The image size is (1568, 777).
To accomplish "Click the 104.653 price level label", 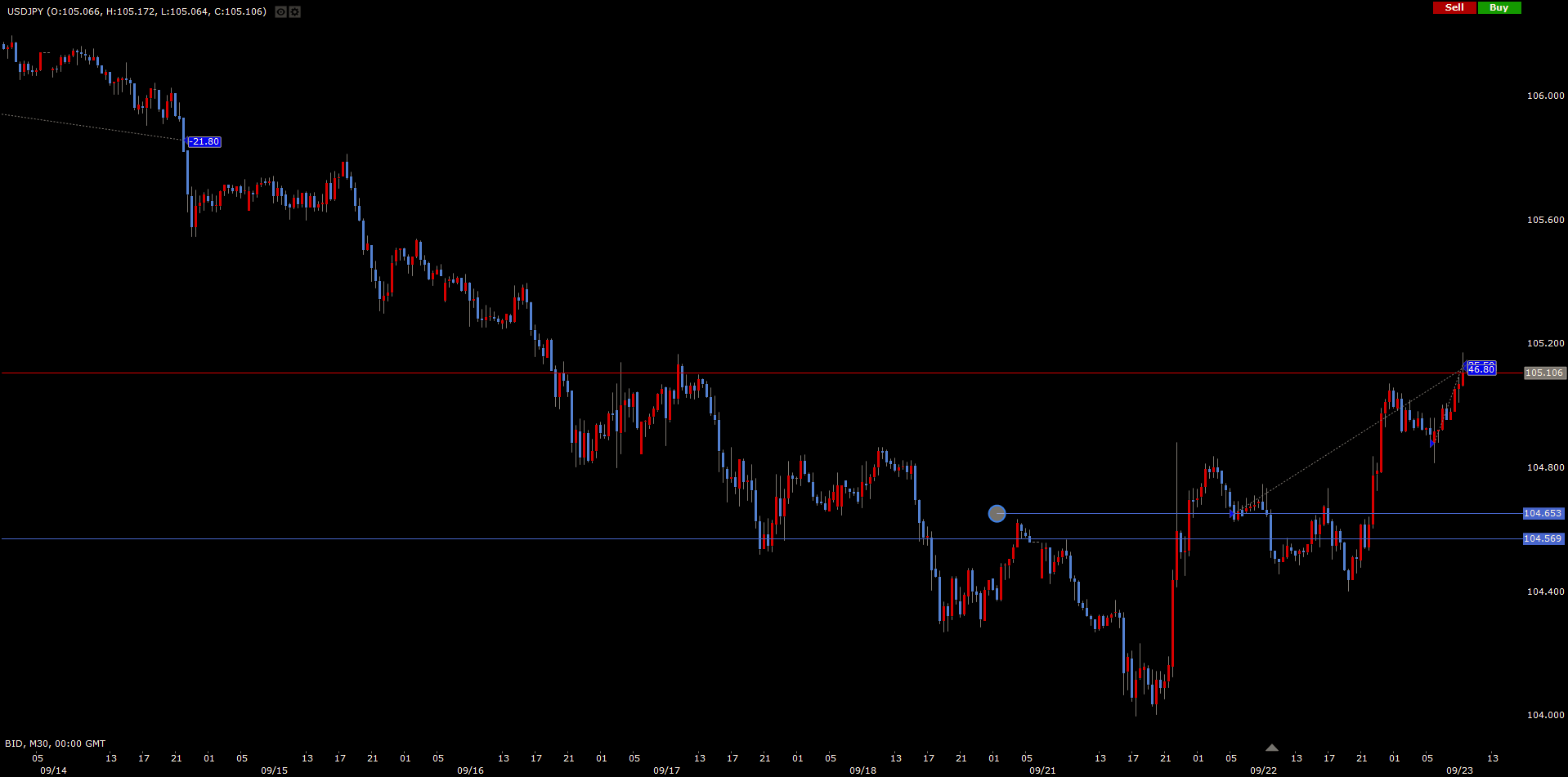I will 1543,513.
